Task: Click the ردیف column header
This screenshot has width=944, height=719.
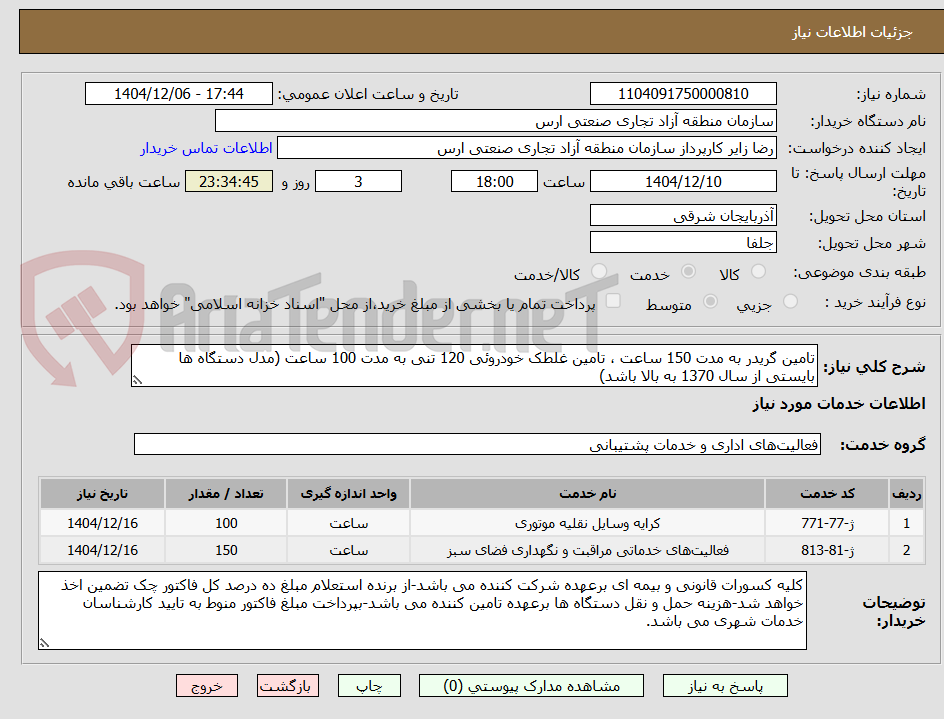Action: tap(906, 494)
